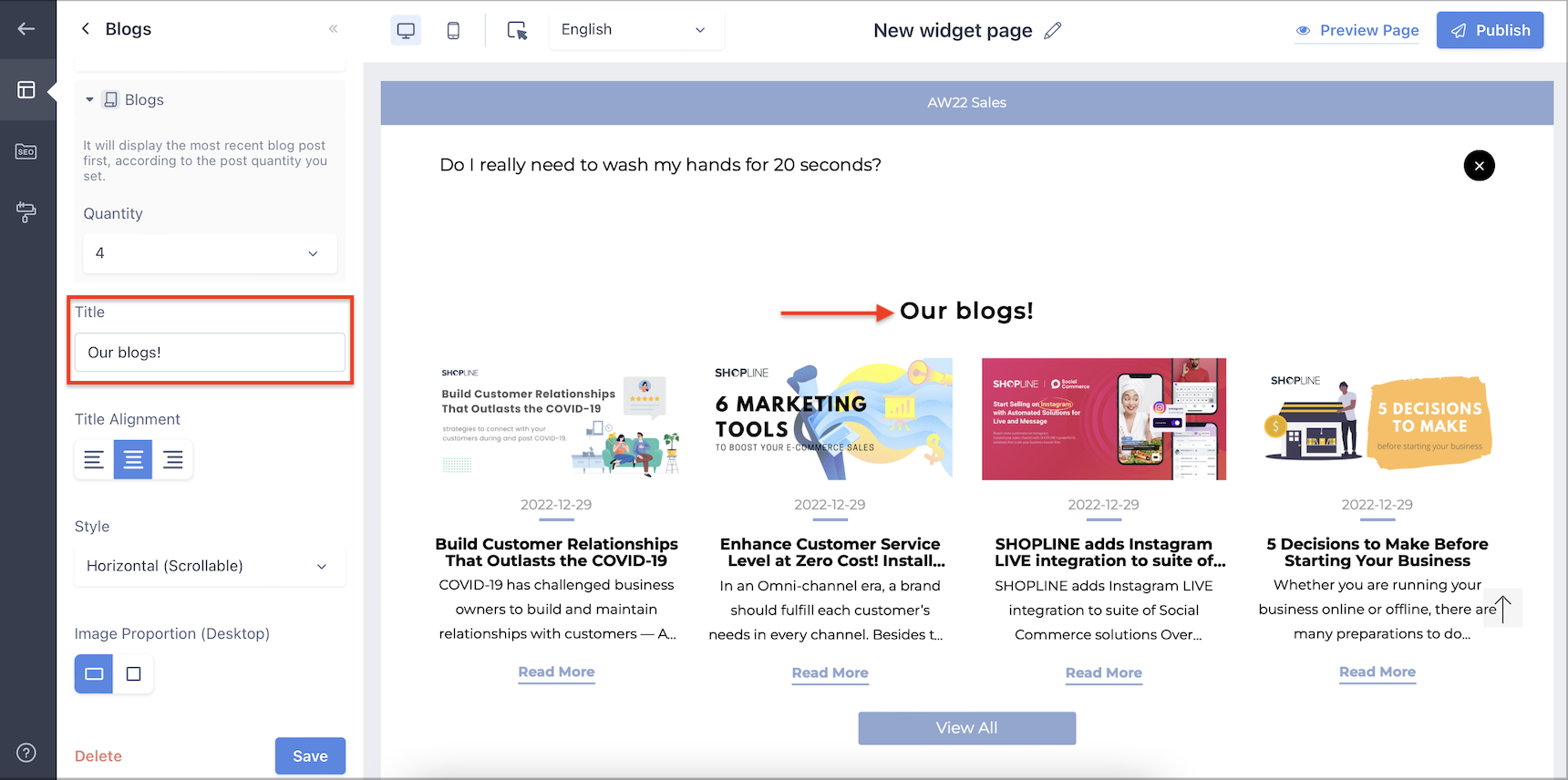This screenshot has height=780, width=1568.
Task: Click the New widget page title
Action: pos(953,30)
